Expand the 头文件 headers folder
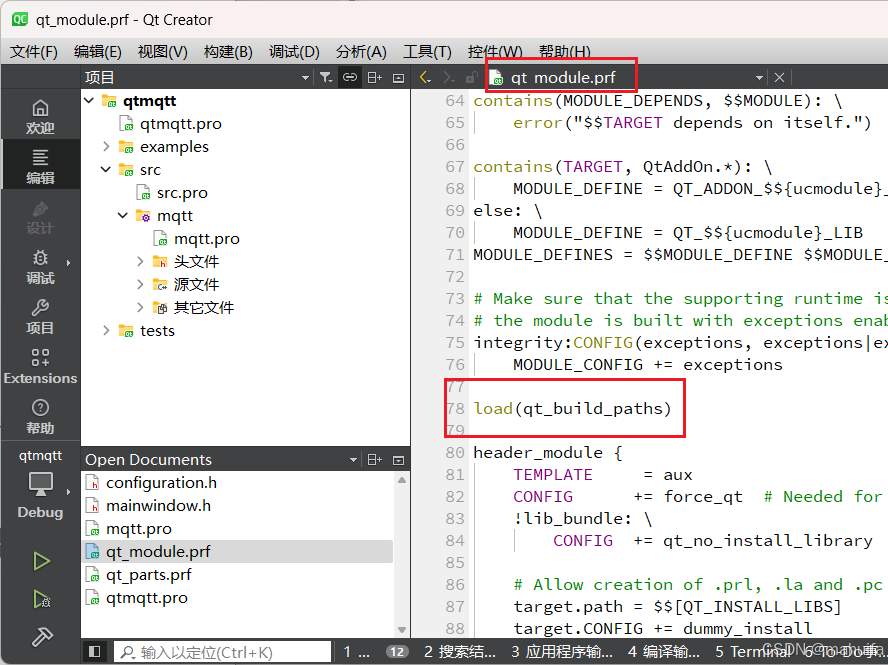Image resolution: width=888 pixels, height=665 pixels. click(x=140, y=262)
